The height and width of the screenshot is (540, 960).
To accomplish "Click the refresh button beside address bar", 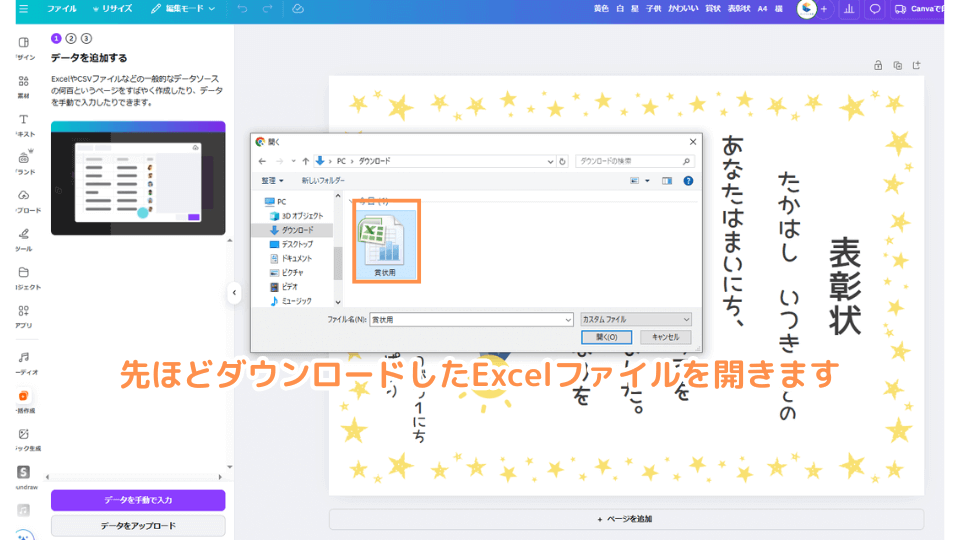I will [x=562, y=161].
